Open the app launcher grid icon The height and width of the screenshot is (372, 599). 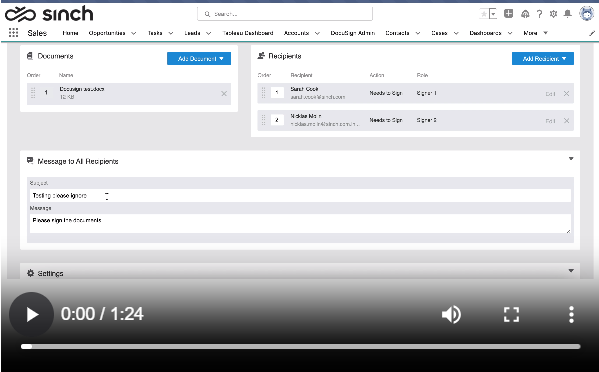click(x=13, y=33)
